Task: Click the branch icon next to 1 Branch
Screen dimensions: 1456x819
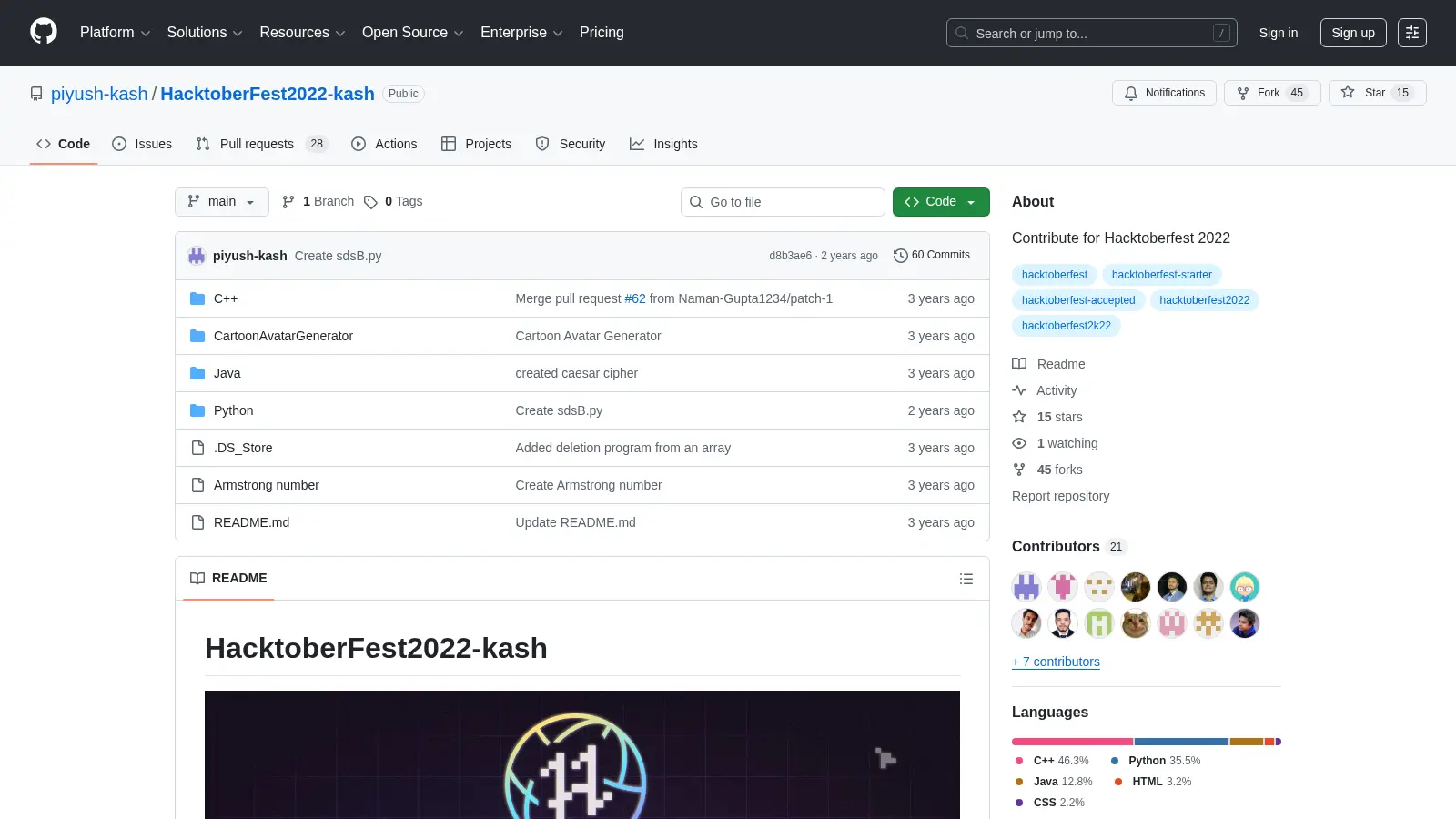Action: pyautogui.click(x=288, y=202)
